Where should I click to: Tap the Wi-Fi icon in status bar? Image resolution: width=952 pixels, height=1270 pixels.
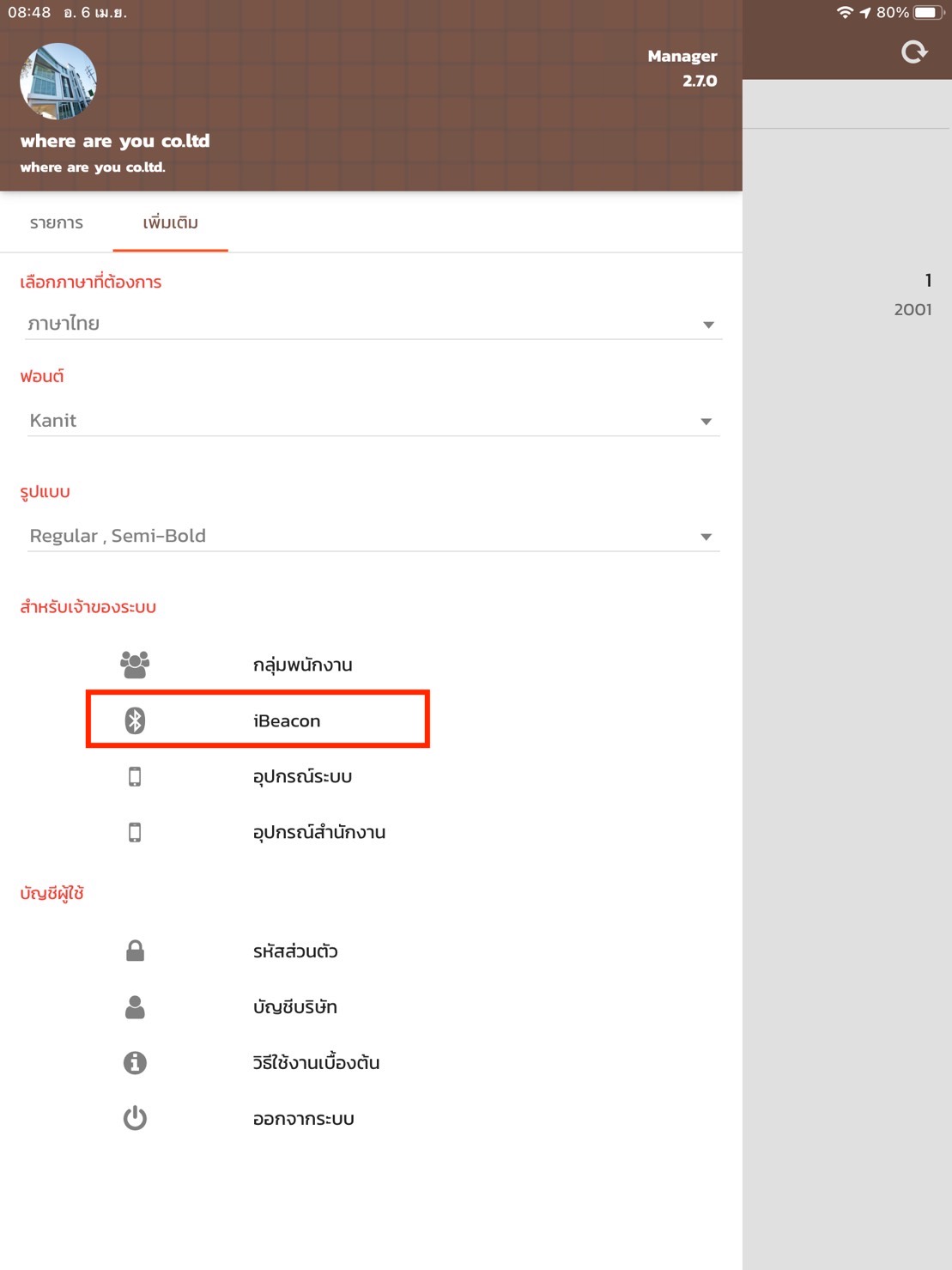click(x=845, y=12)
